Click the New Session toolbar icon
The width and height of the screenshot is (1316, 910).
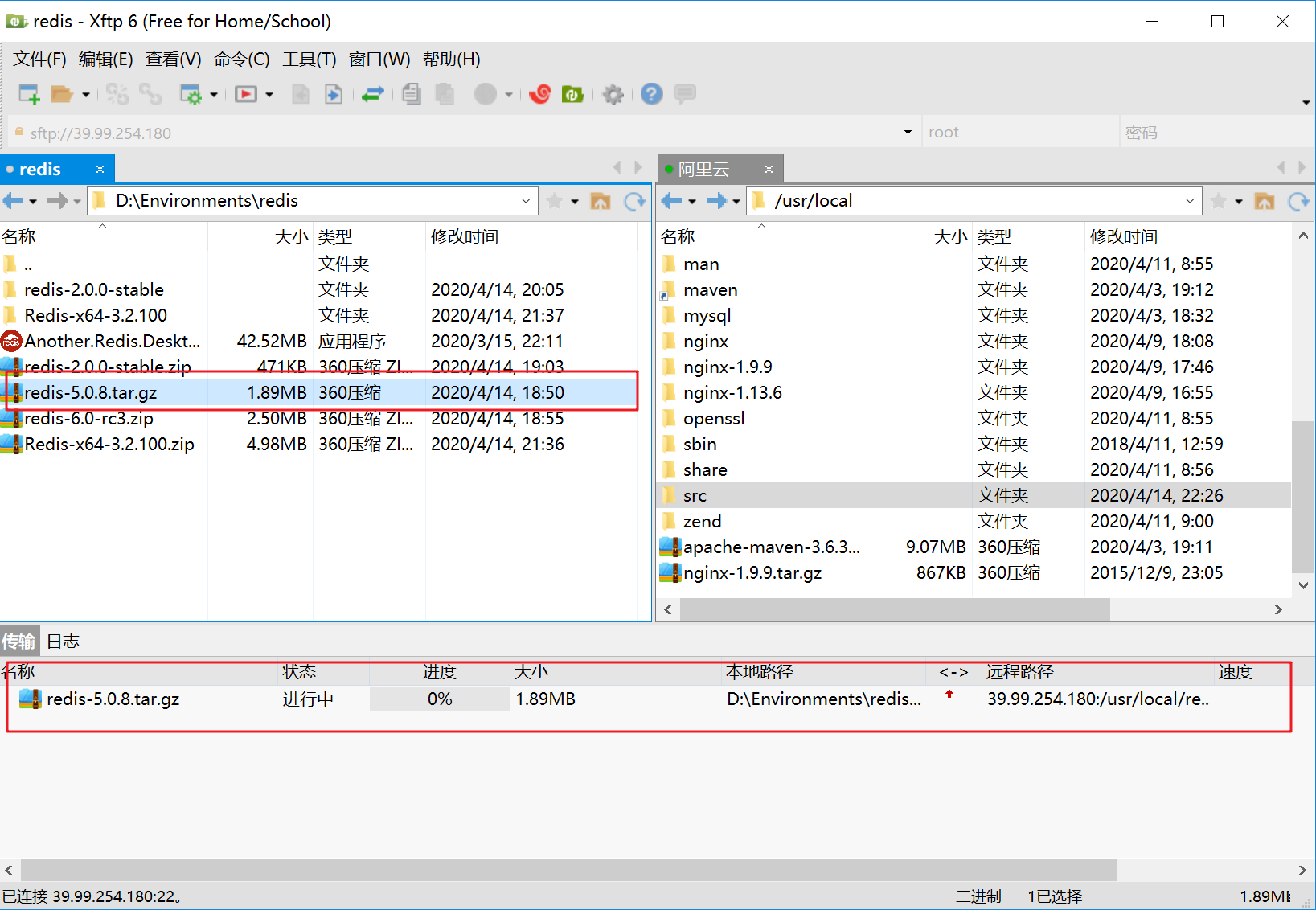29,94
